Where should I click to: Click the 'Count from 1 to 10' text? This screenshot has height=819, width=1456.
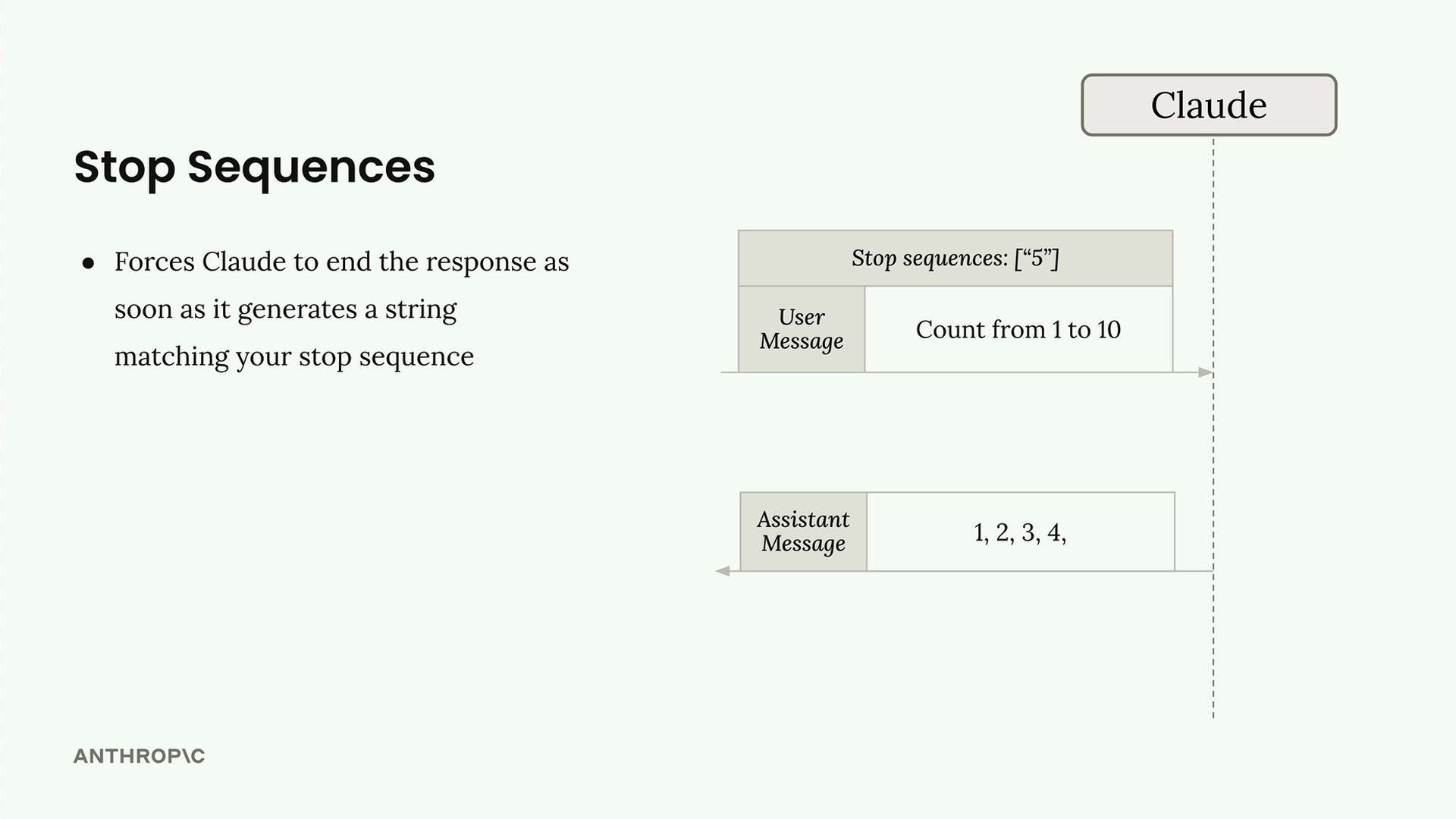tap(1018, 330)
